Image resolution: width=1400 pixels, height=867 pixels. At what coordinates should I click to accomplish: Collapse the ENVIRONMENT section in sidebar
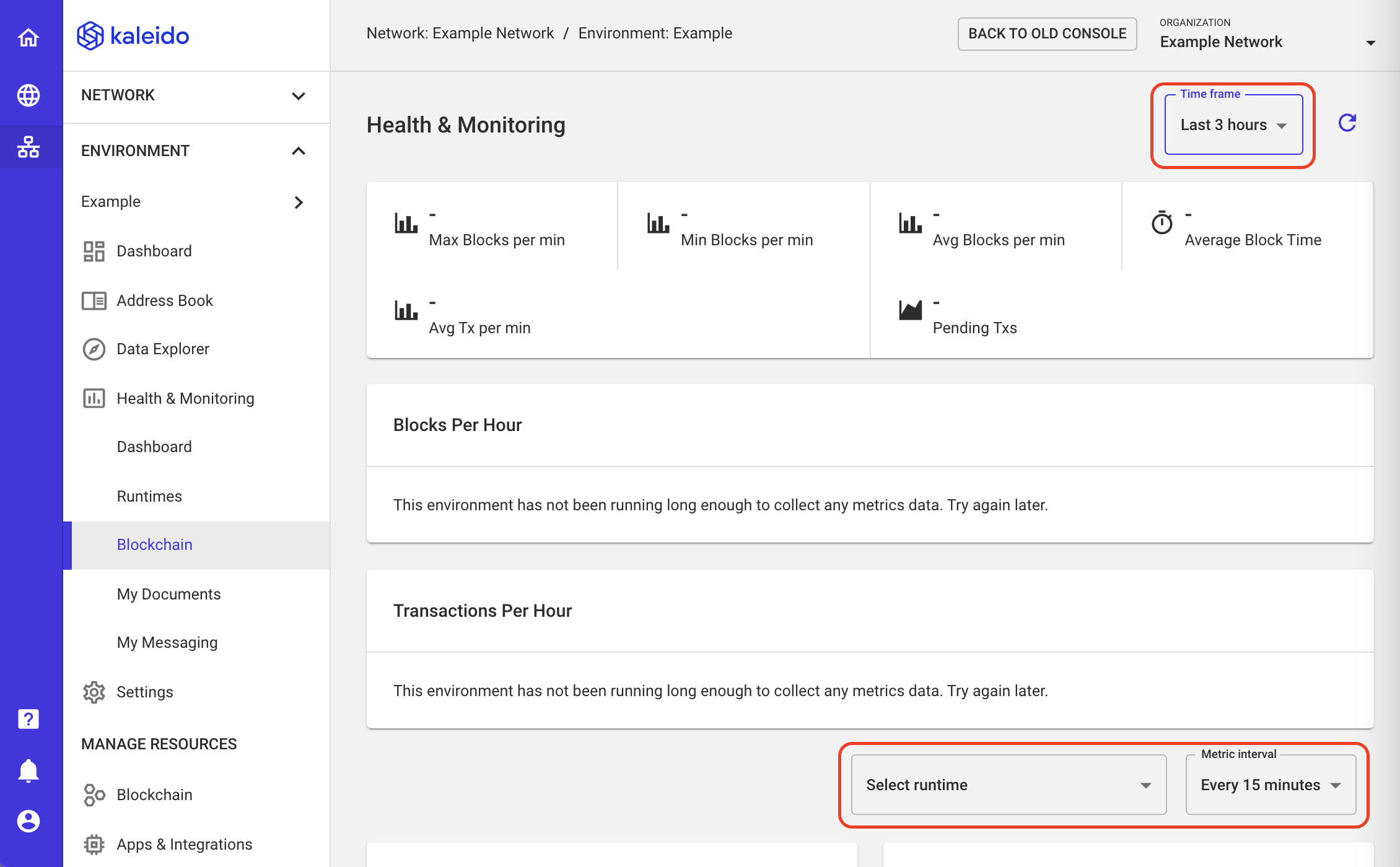298,151
